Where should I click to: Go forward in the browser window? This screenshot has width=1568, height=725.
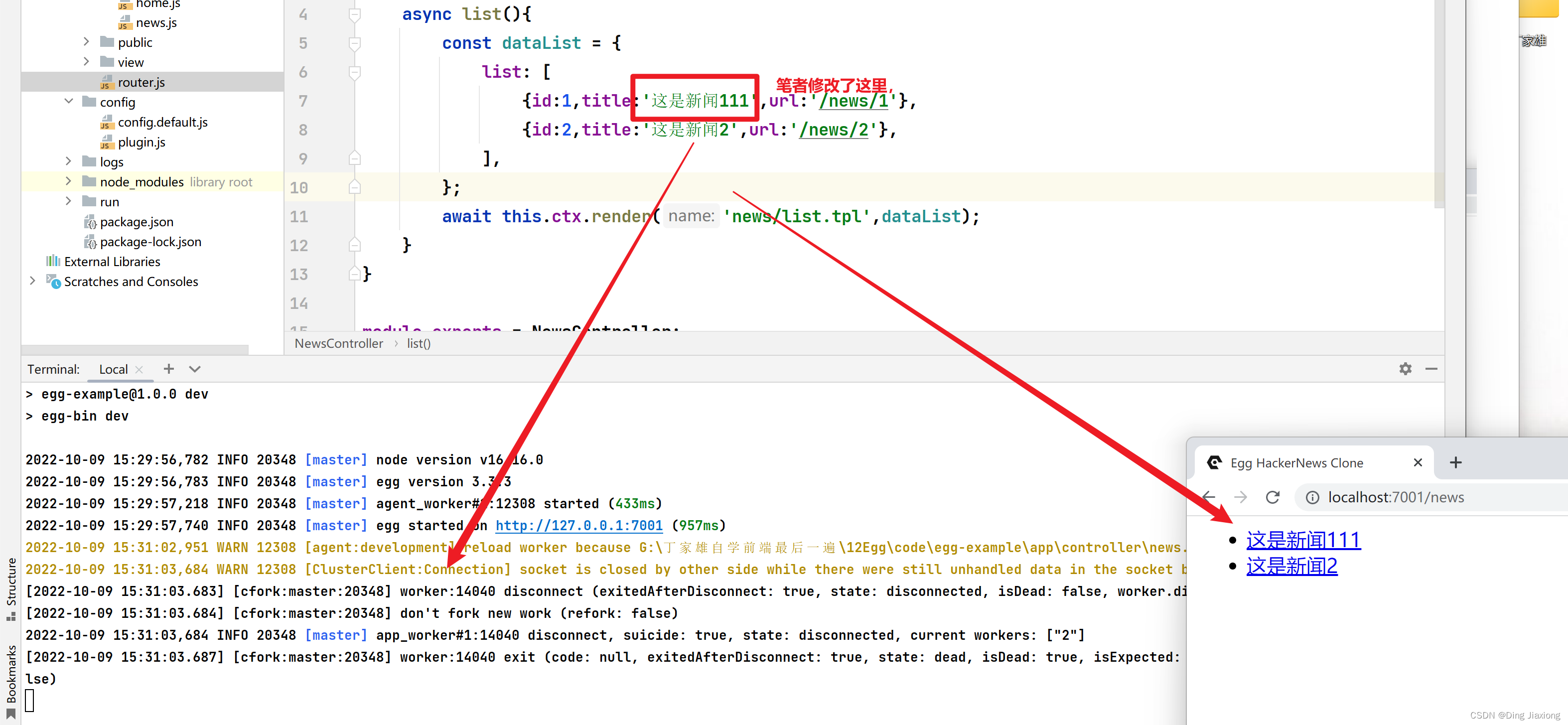point(1241,497)
